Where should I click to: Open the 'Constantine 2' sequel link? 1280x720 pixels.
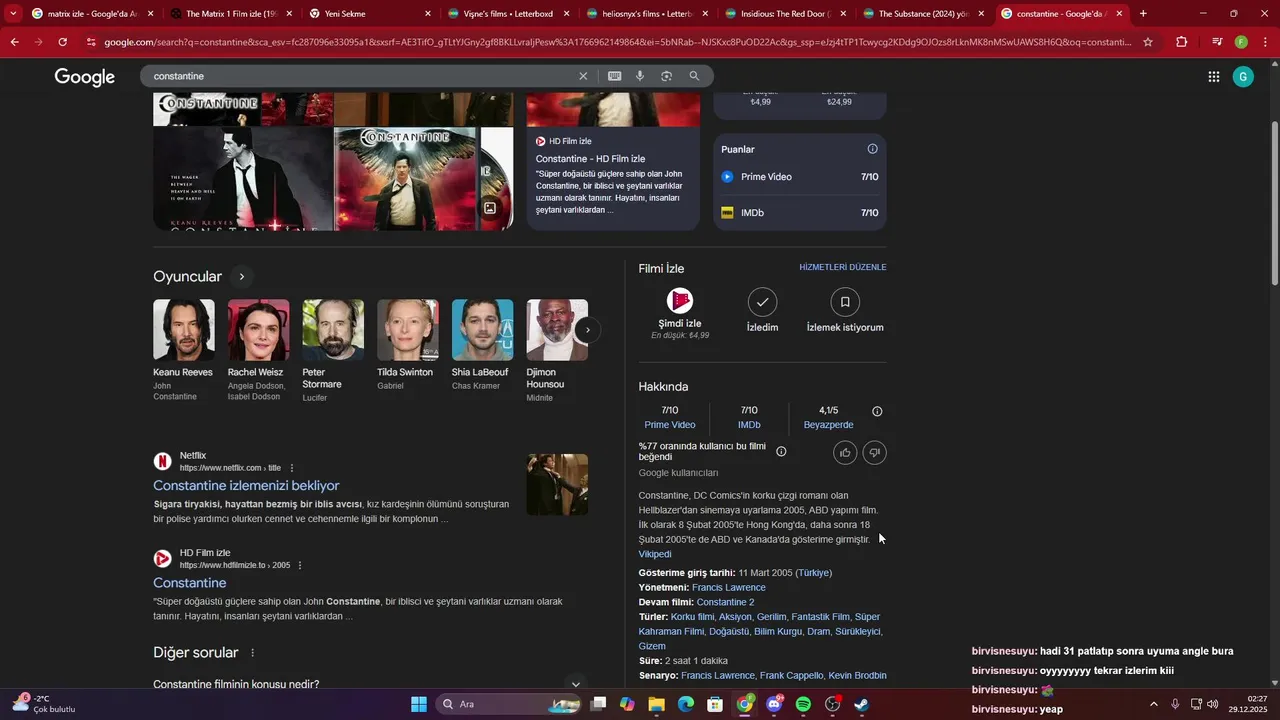click(725, 602)
